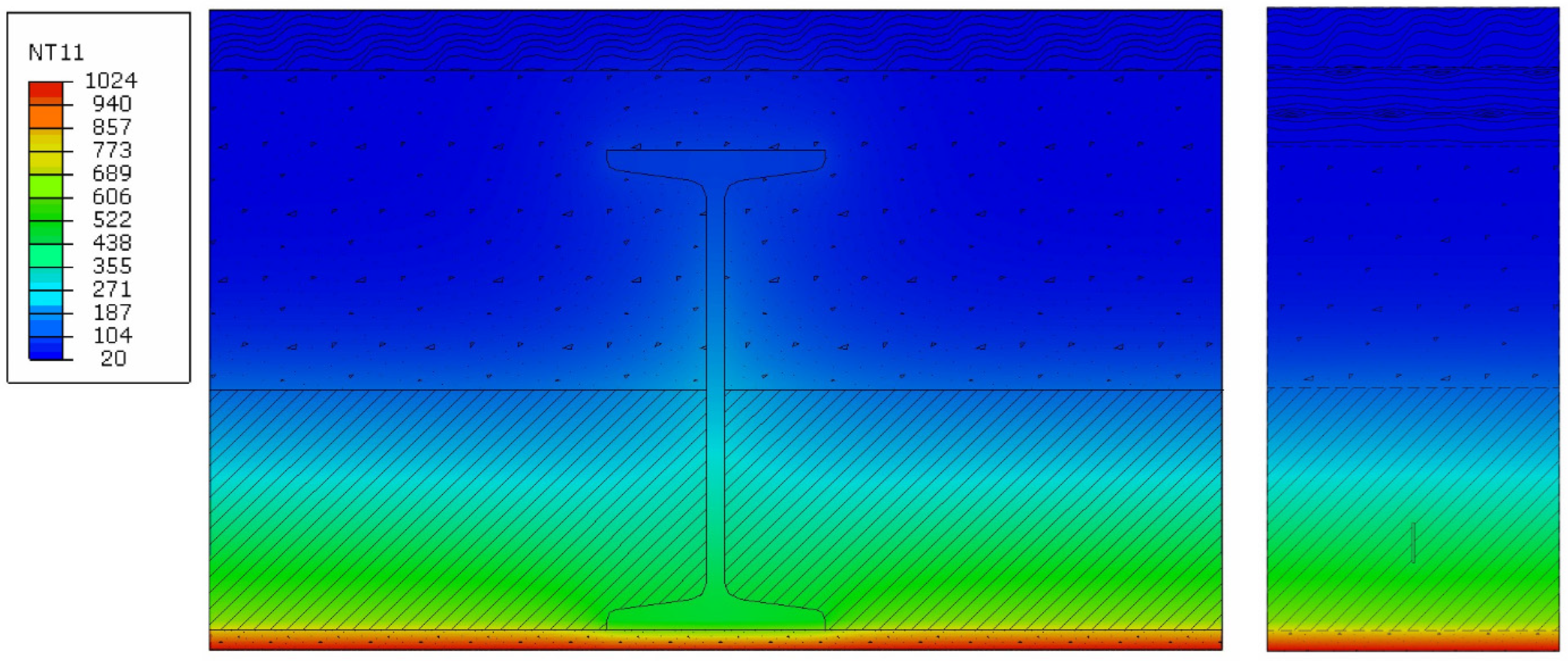Click the wavy layer atop the left contour plot

point(716,40)
